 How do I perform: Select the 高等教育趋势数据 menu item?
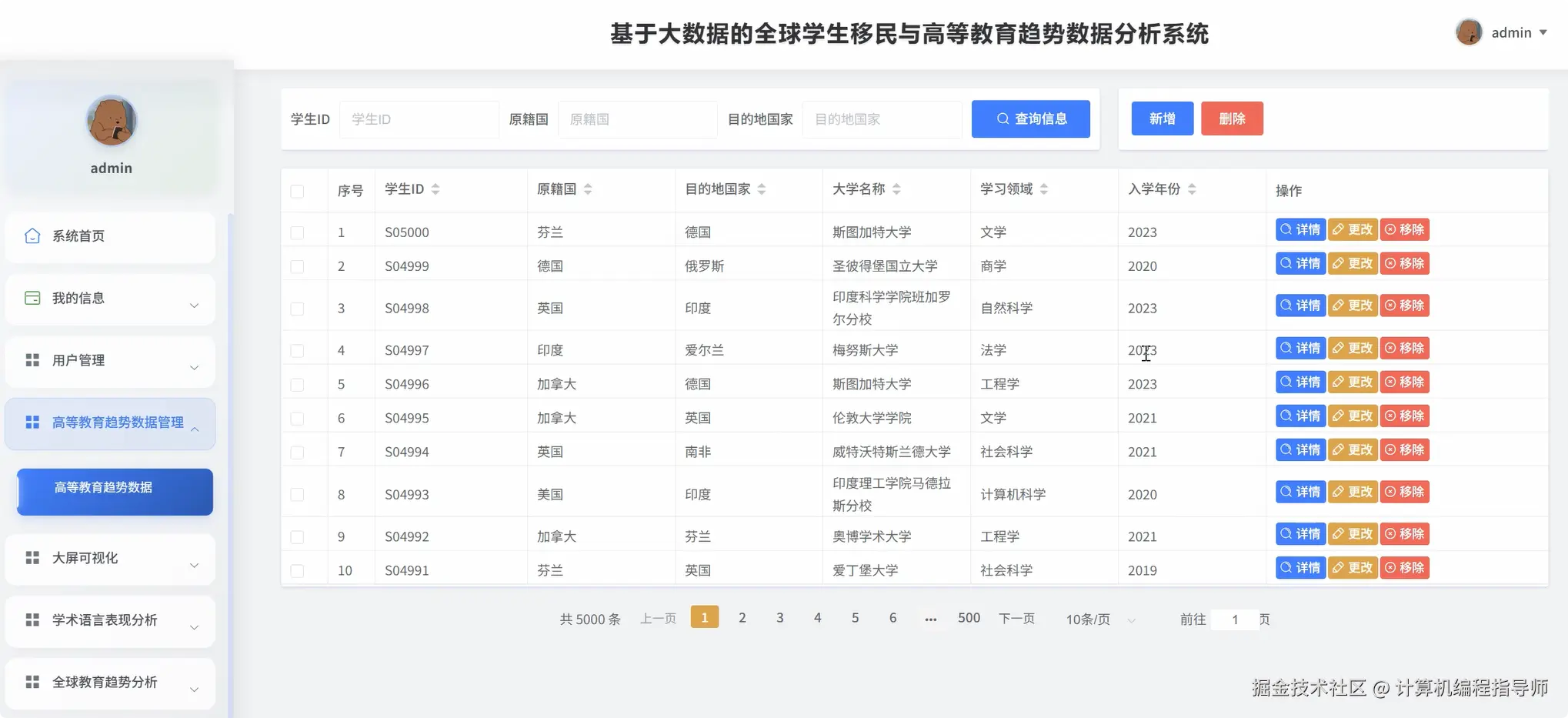coord(114,487)
